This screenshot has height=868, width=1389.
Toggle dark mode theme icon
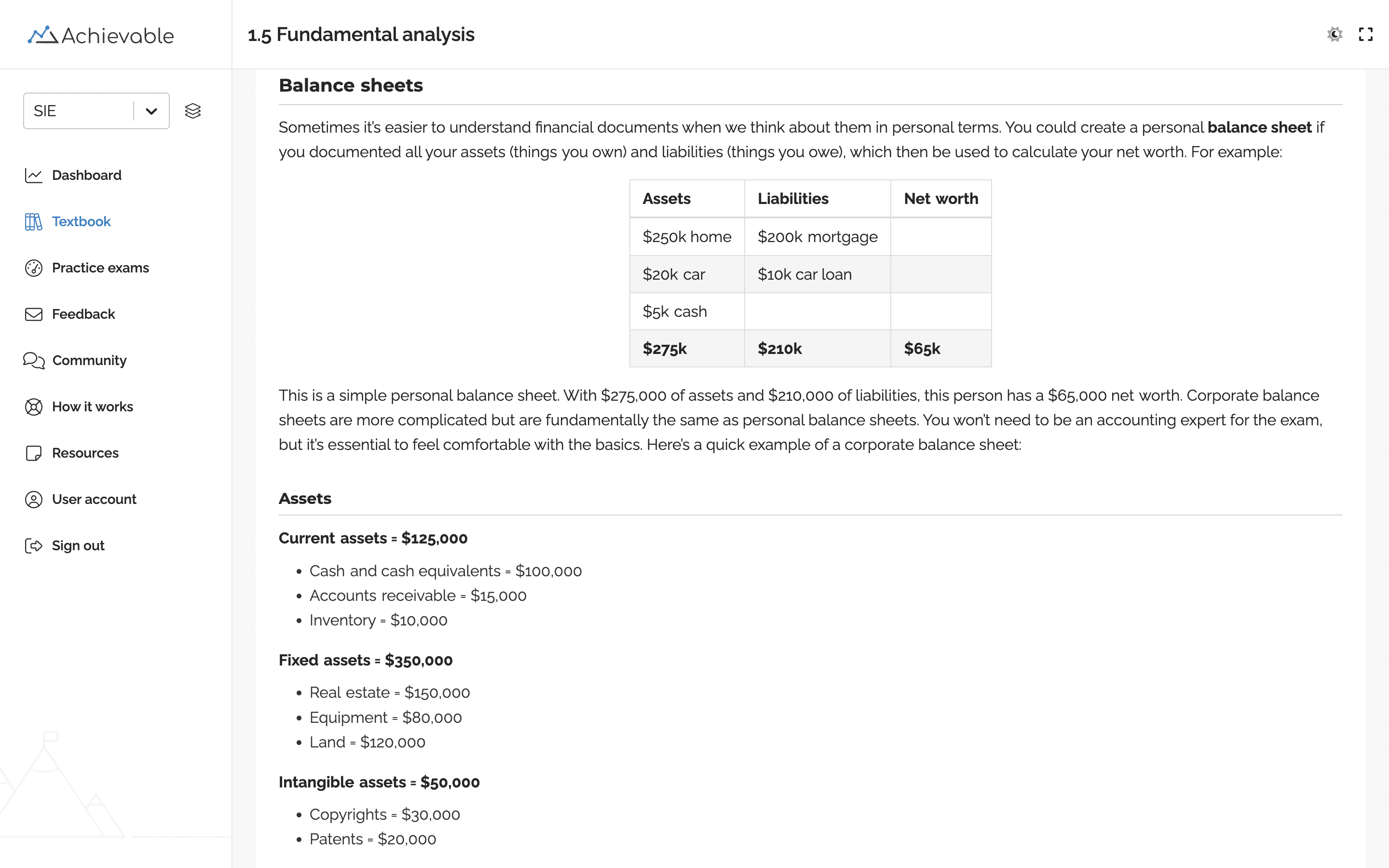1335,34
